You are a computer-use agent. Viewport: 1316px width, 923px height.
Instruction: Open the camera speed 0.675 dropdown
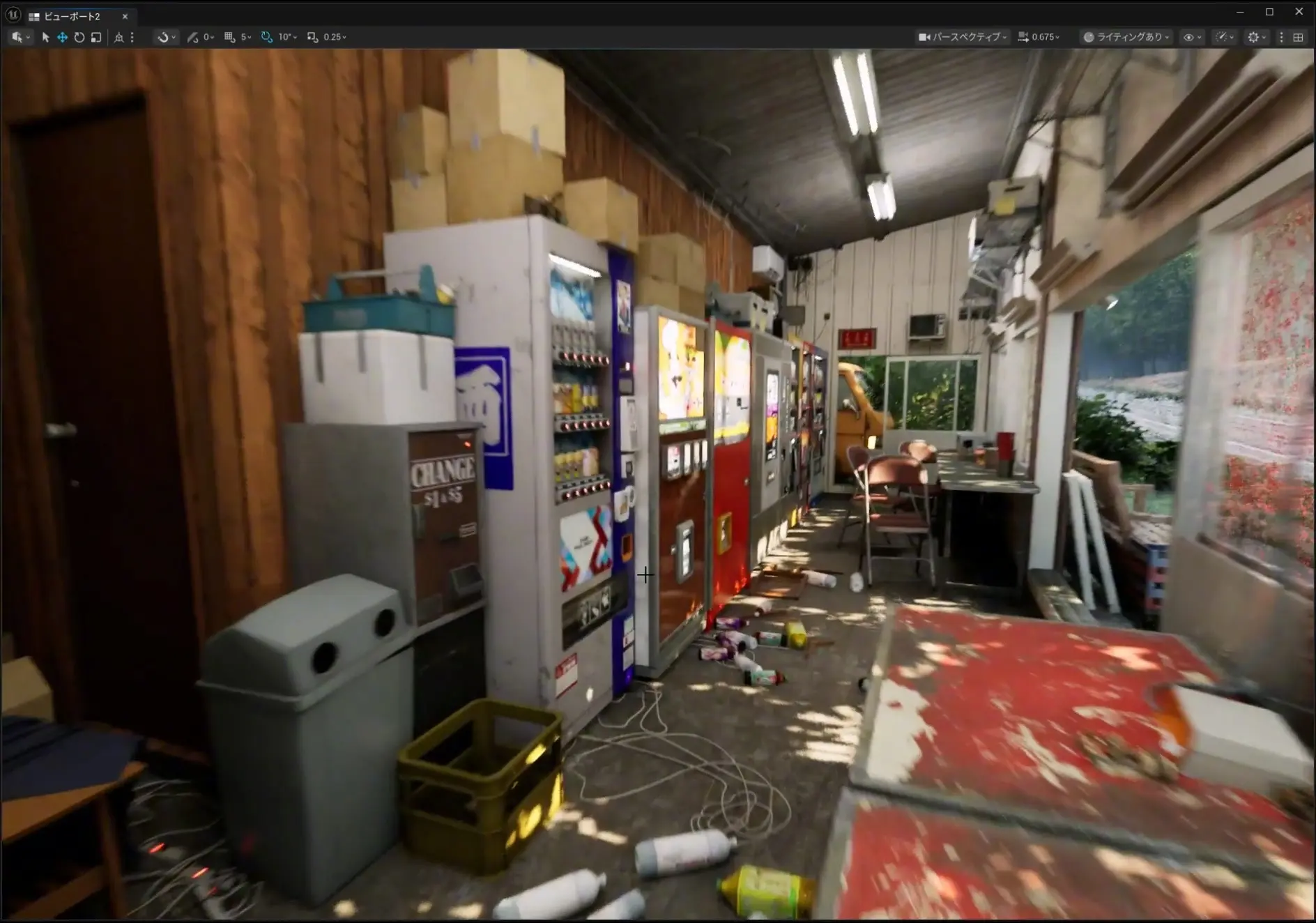[1039, 37]
